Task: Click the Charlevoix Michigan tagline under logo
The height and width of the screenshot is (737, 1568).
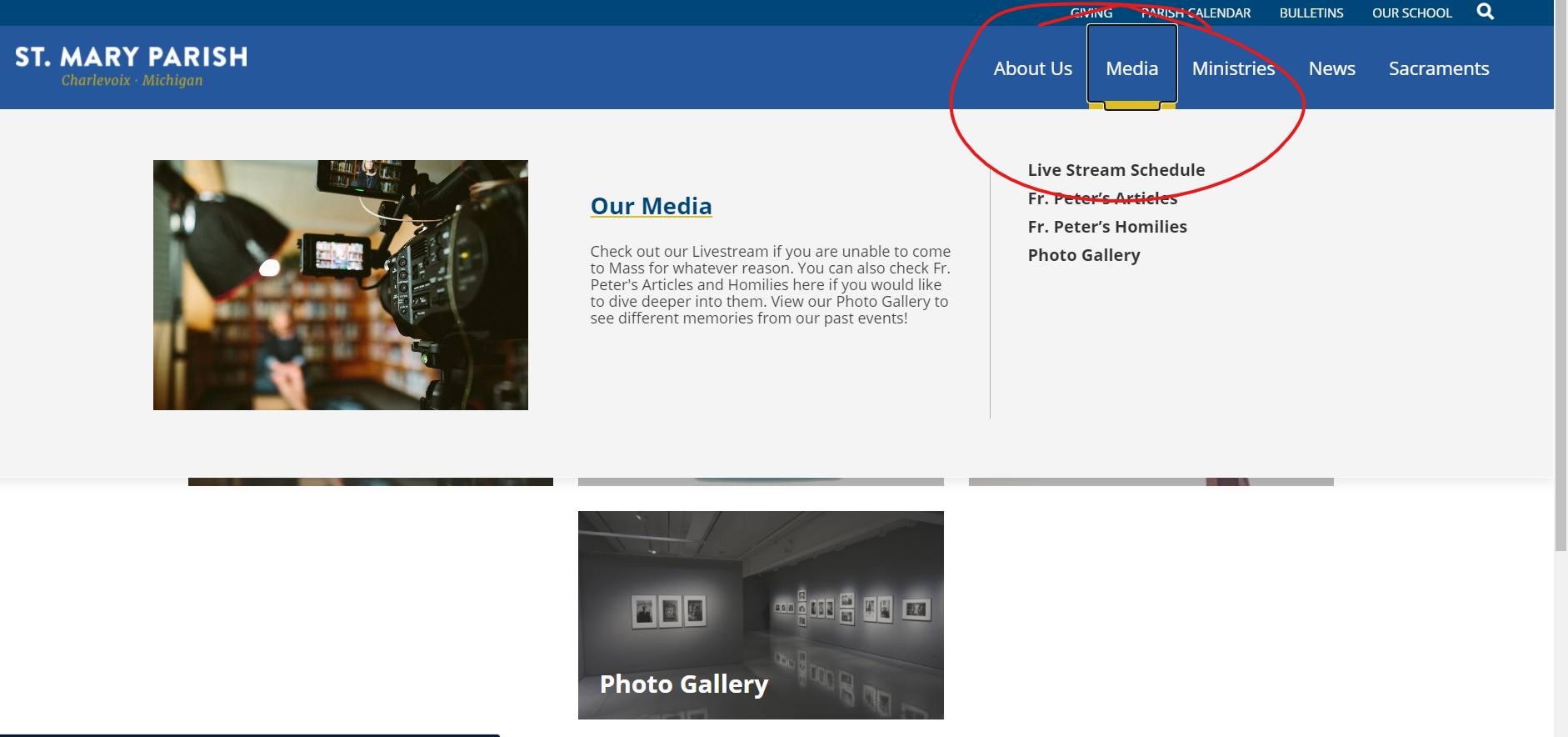Action: (132, 81)
